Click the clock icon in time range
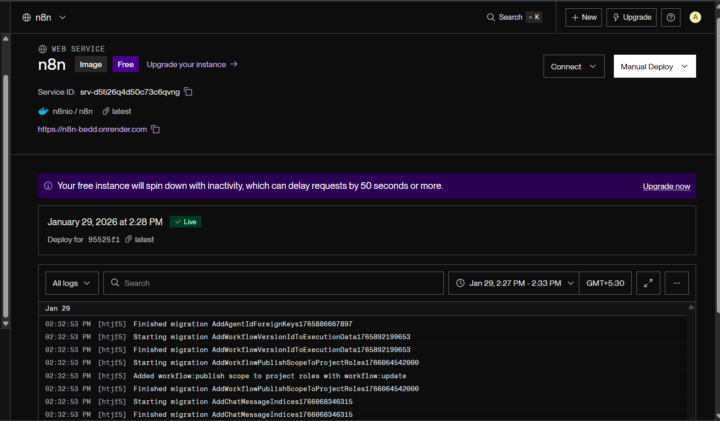The width and height of the screenshot is (720, 421). click(x=460, y=283)
